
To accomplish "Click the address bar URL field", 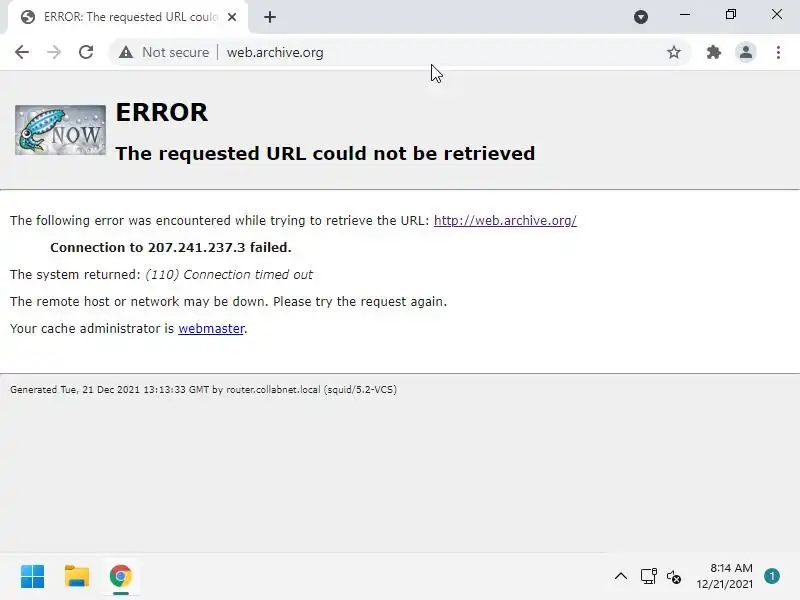I will [x=441, y=52].
